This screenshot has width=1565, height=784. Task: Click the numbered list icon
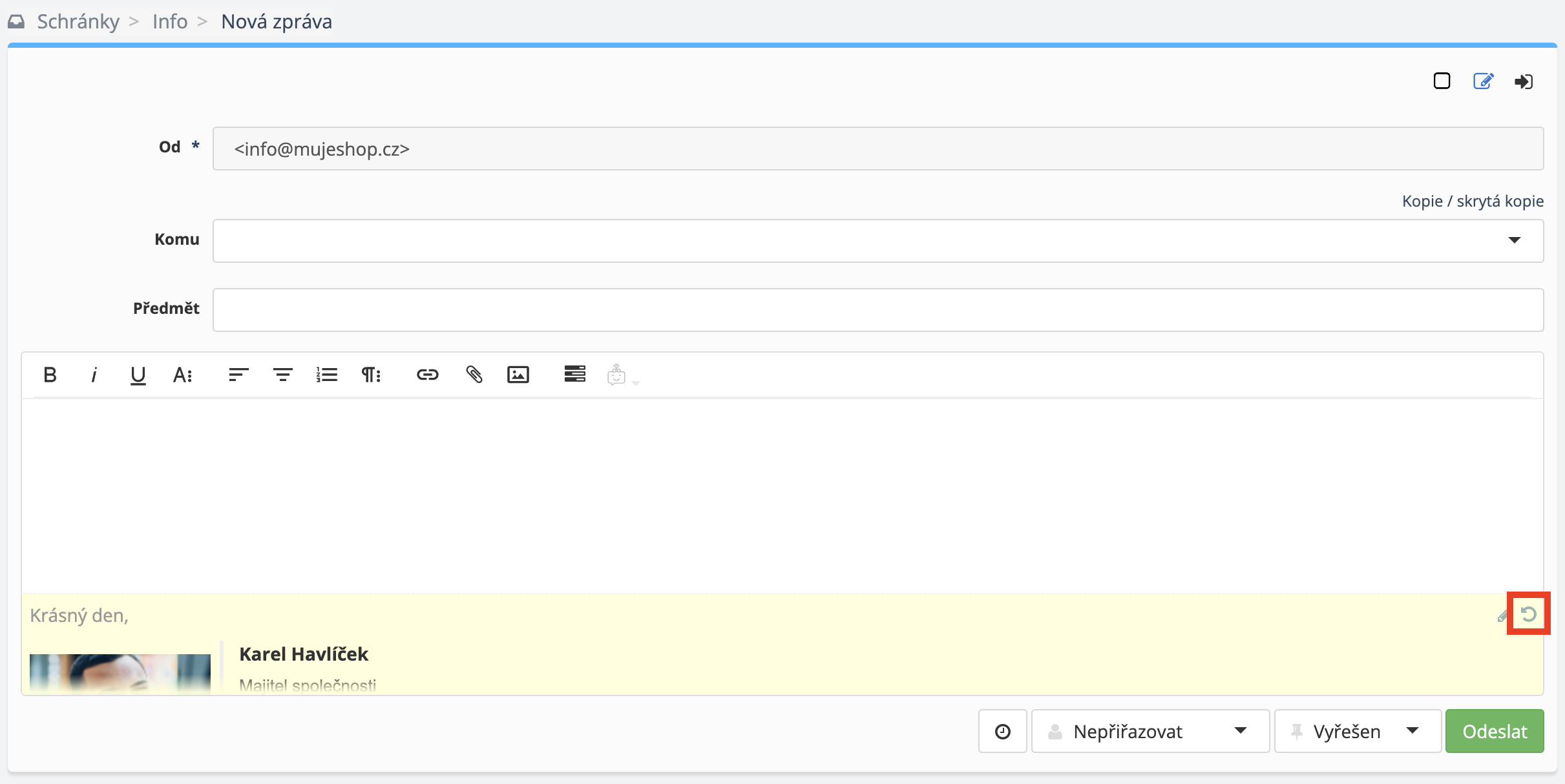coord(327,375)
